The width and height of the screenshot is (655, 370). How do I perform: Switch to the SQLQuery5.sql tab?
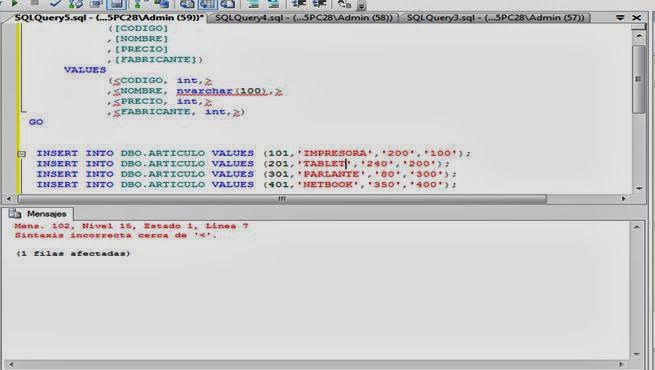[x=109, y=18]
